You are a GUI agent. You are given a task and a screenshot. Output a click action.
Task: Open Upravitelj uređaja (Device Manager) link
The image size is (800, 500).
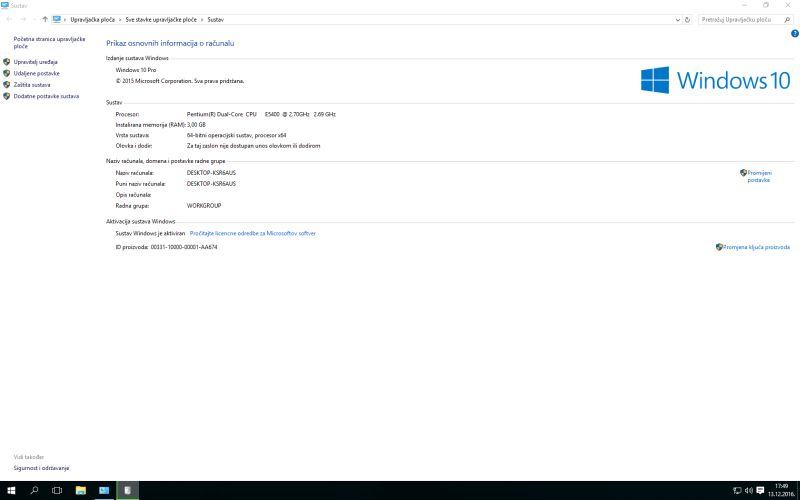click(35, 62)
